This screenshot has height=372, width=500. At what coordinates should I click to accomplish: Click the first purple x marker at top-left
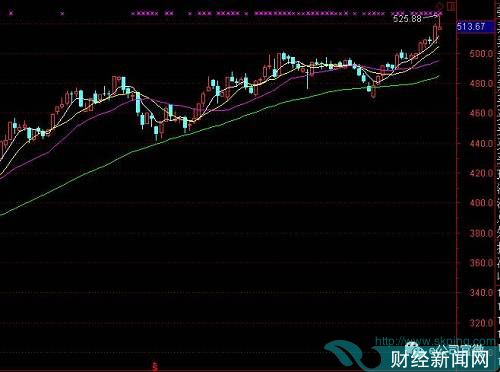11,14
